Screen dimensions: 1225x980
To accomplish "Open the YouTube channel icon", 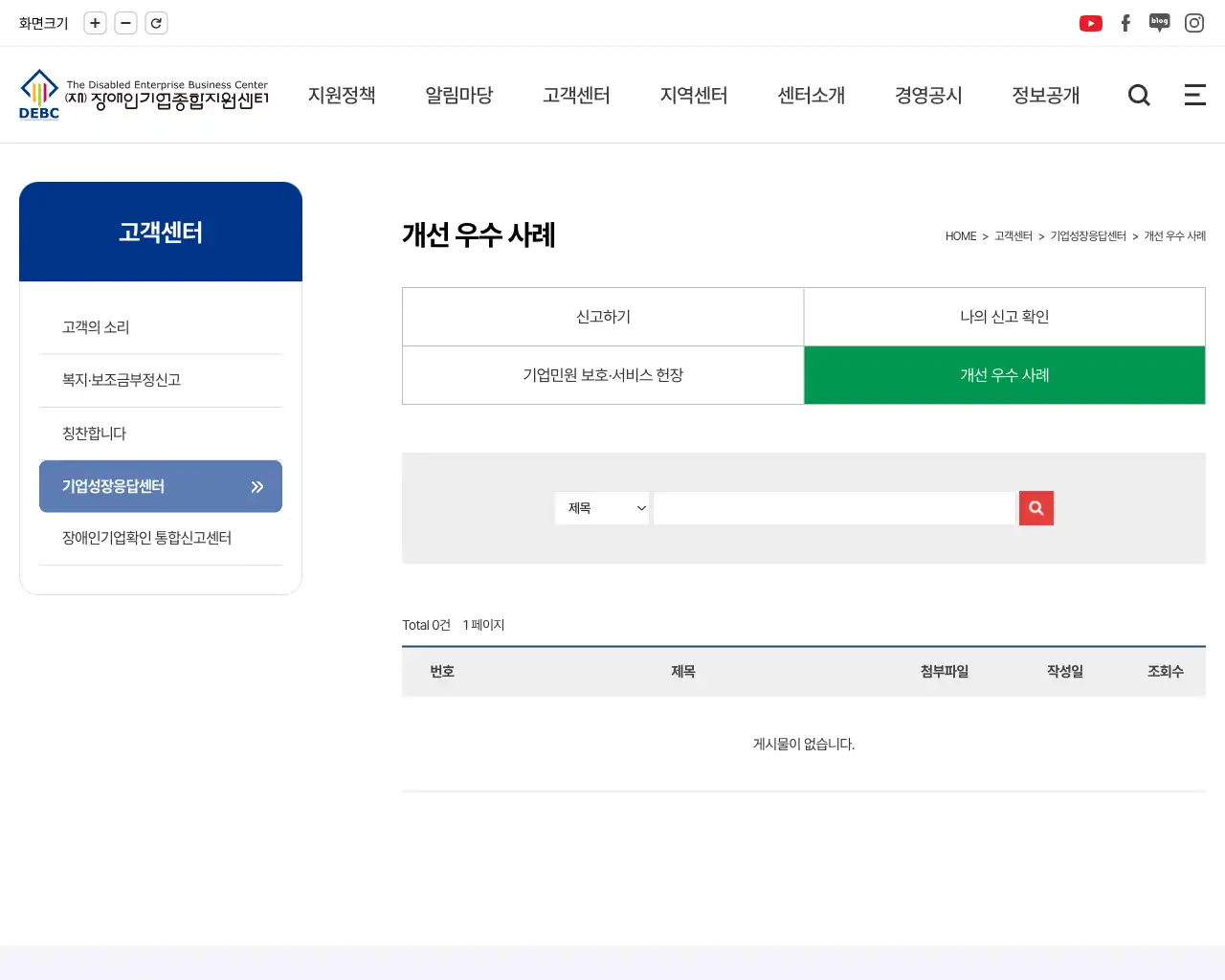I will [1091, 23].
